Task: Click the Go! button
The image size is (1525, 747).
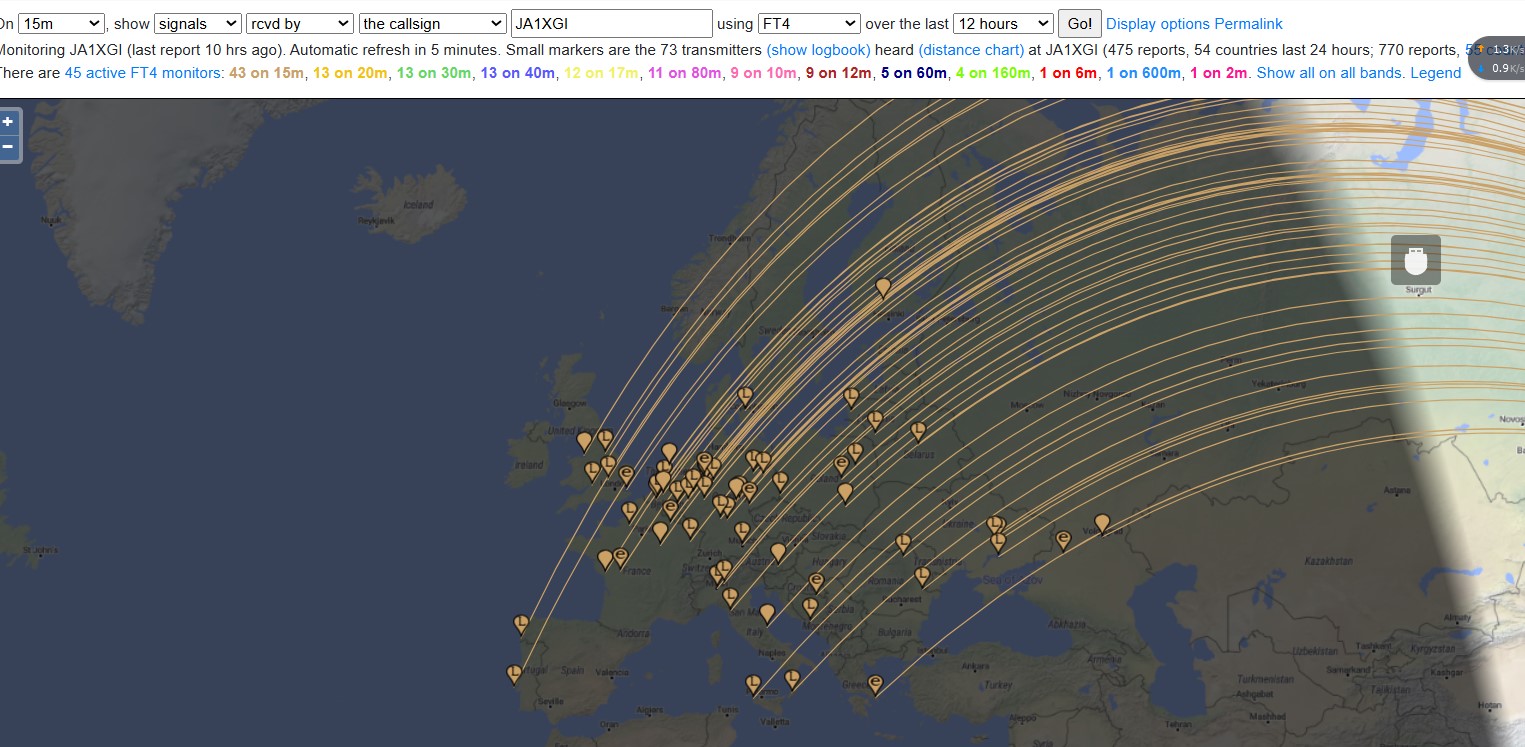Action: point(1080,23)
